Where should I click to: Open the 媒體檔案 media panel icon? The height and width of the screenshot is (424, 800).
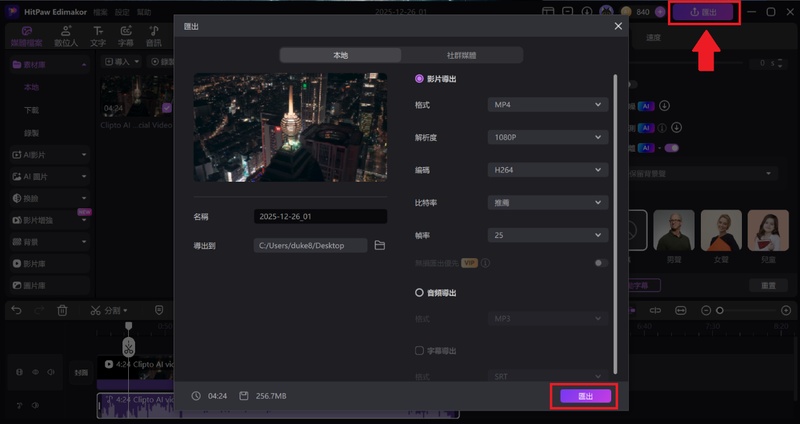point(27,32)
